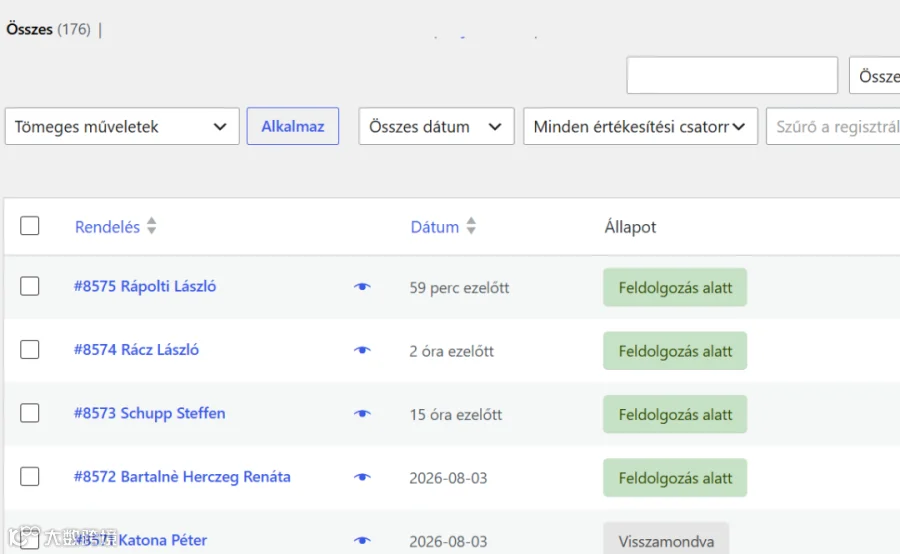Preview Katona Péter order eye icon

click(362, 540)
